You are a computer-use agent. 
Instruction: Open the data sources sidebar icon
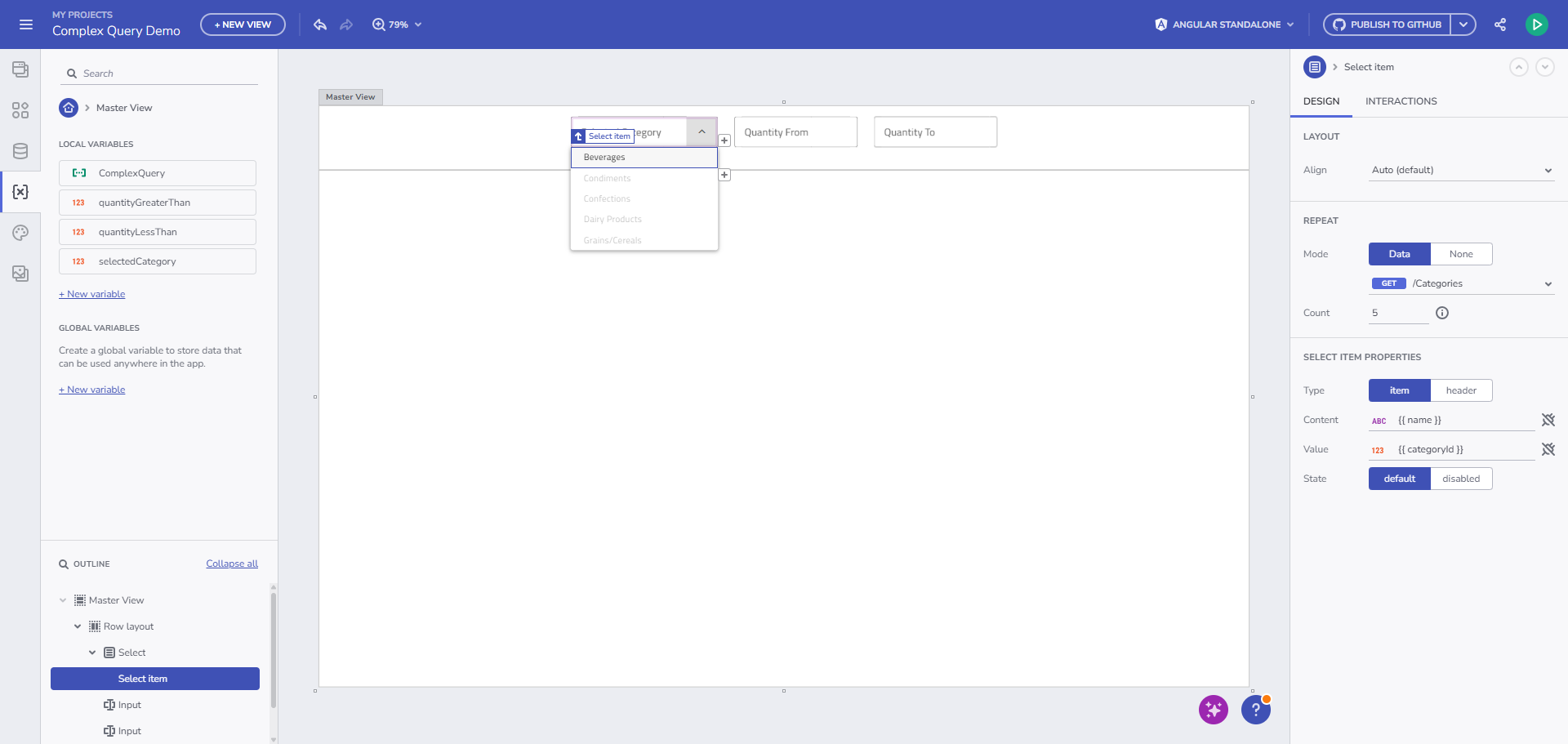[x=20, y=151]
